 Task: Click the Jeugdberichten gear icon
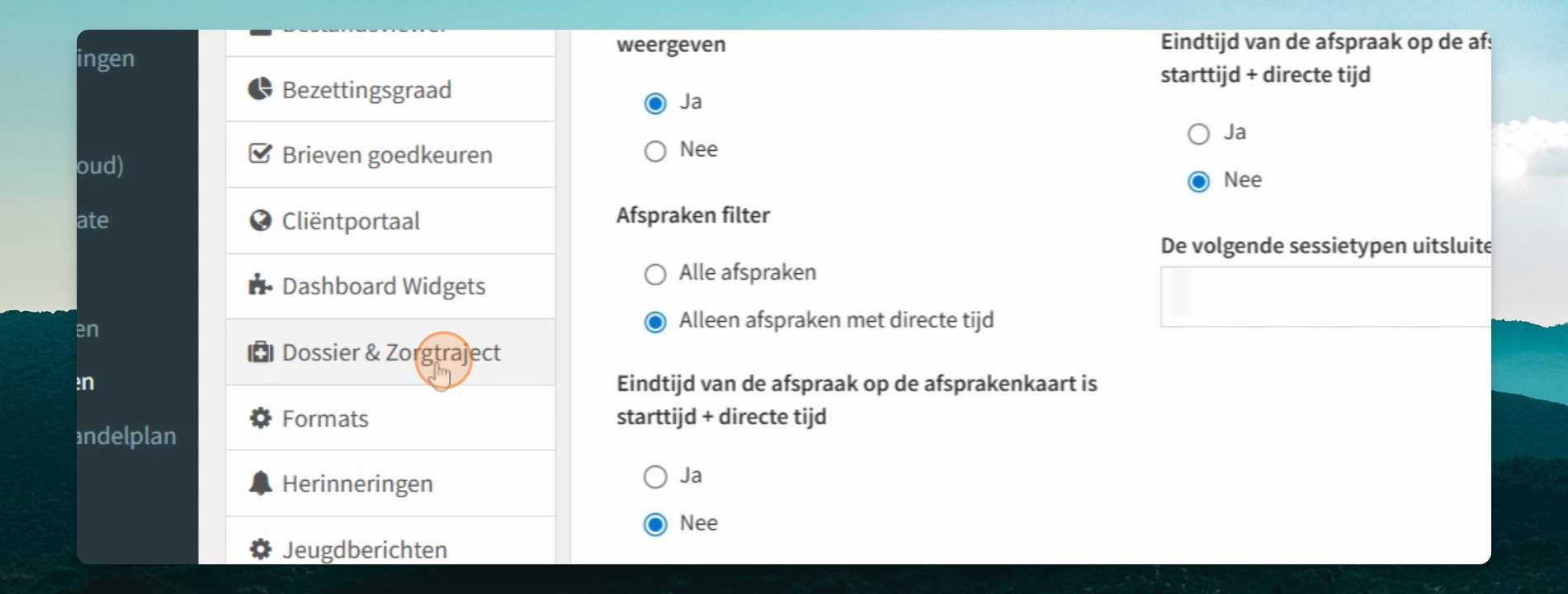coord(260,549)
